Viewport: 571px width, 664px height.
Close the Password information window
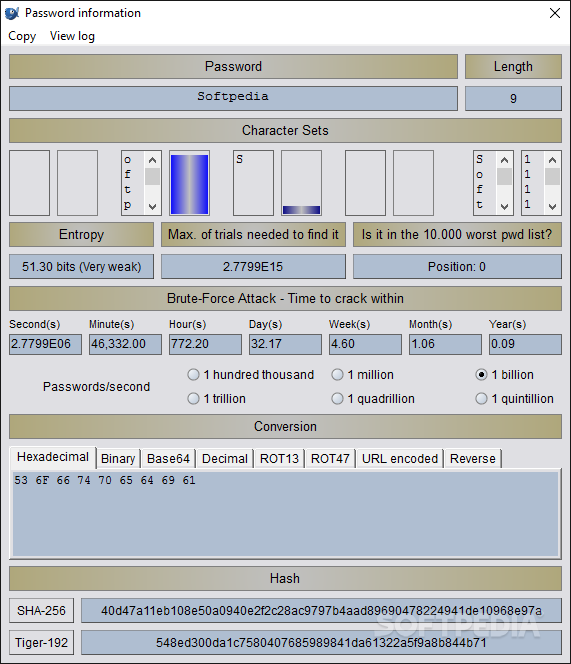554,13
